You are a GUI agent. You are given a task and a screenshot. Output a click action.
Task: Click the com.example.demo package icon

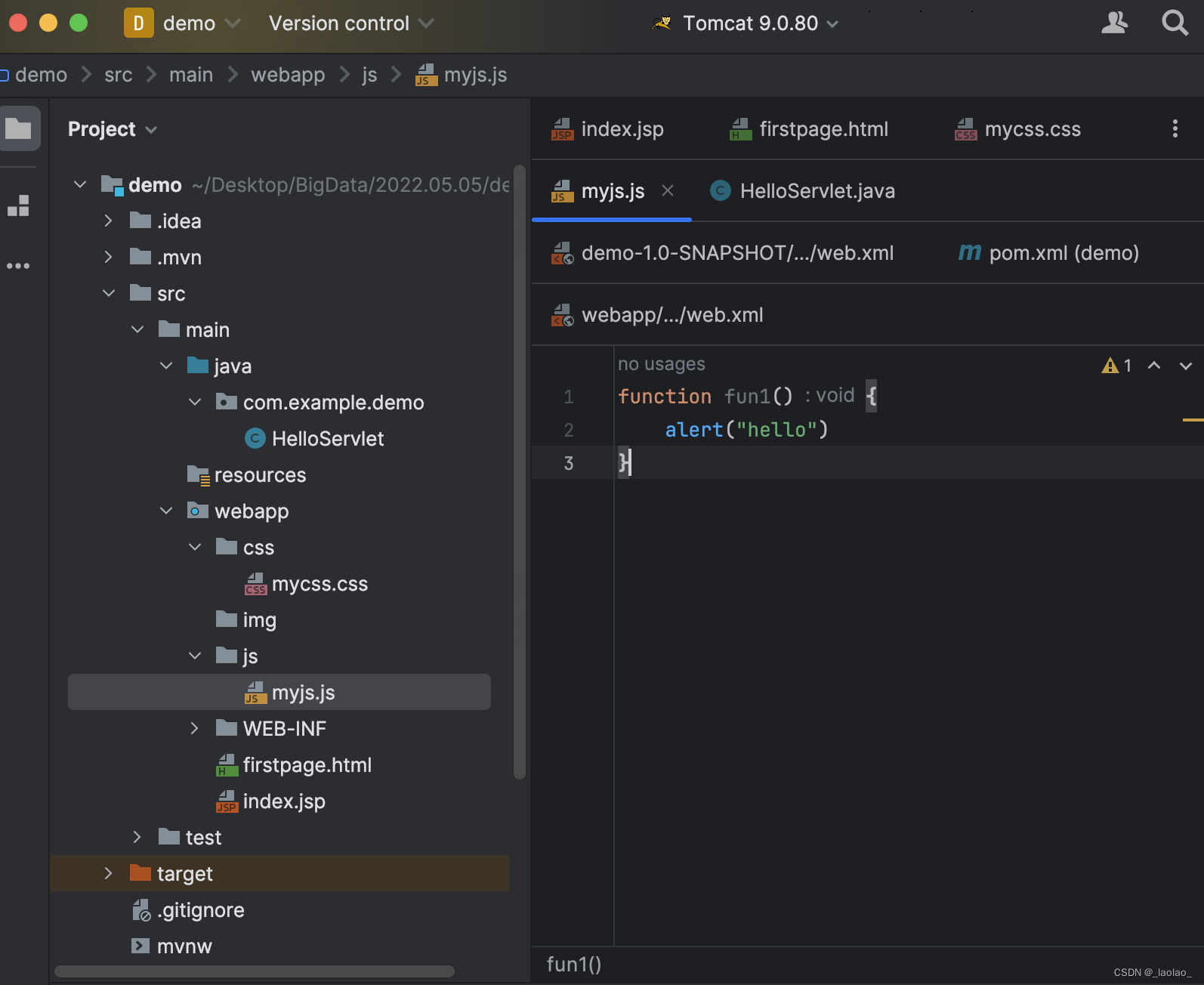point(227,402)
